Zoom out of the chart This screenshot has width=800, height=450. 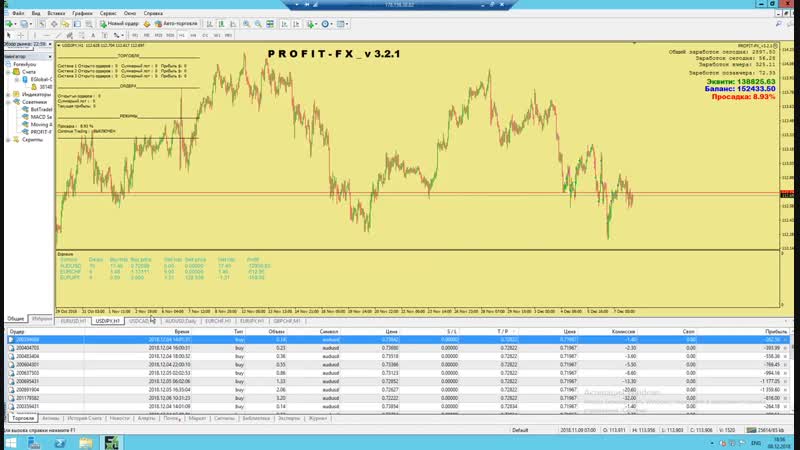[258, 24]
